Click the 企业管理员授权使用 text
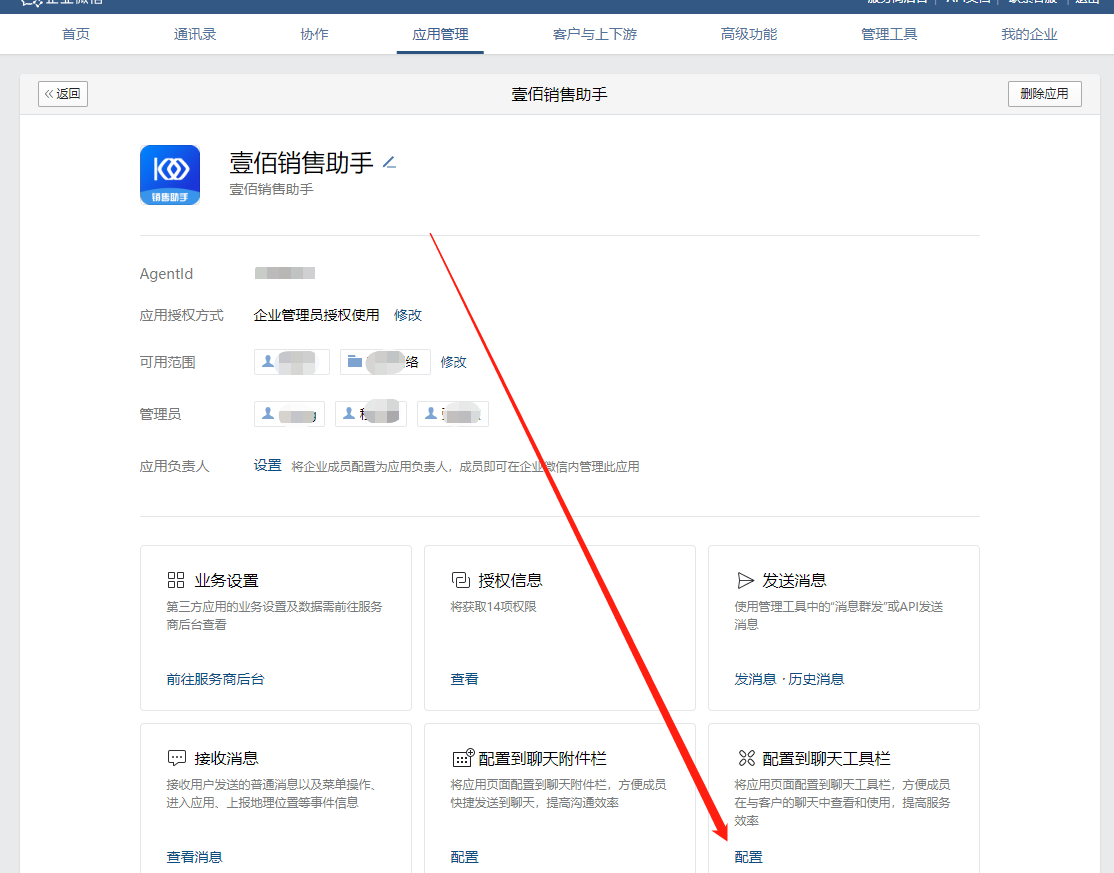The width and height of the screenshot is (1114, 873). tap(316, 315)
